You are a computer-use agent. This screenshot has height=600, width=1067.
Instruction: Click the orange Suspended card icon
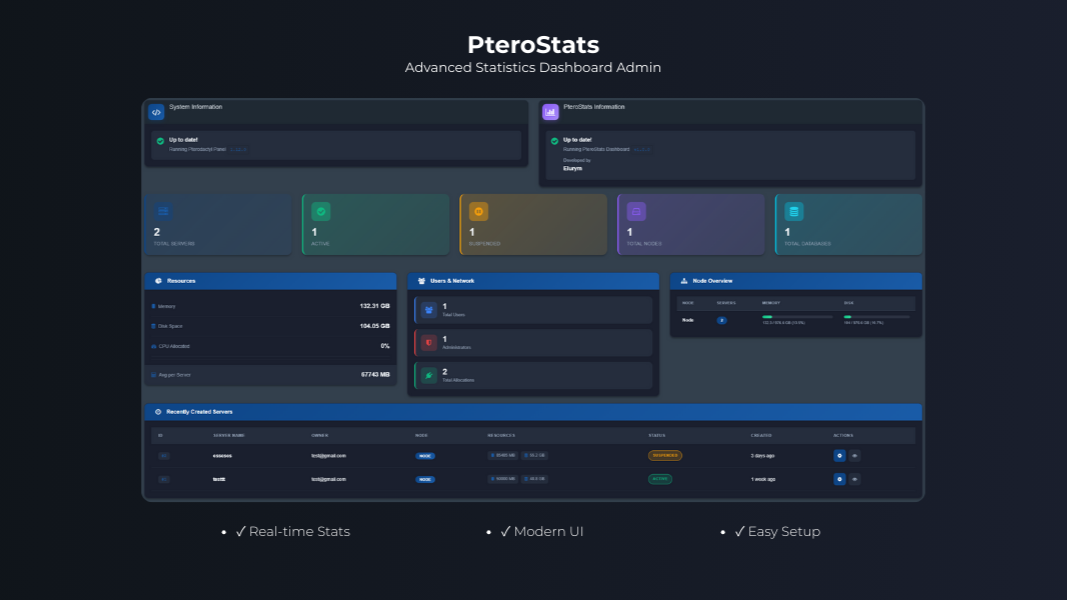point(478,211)
